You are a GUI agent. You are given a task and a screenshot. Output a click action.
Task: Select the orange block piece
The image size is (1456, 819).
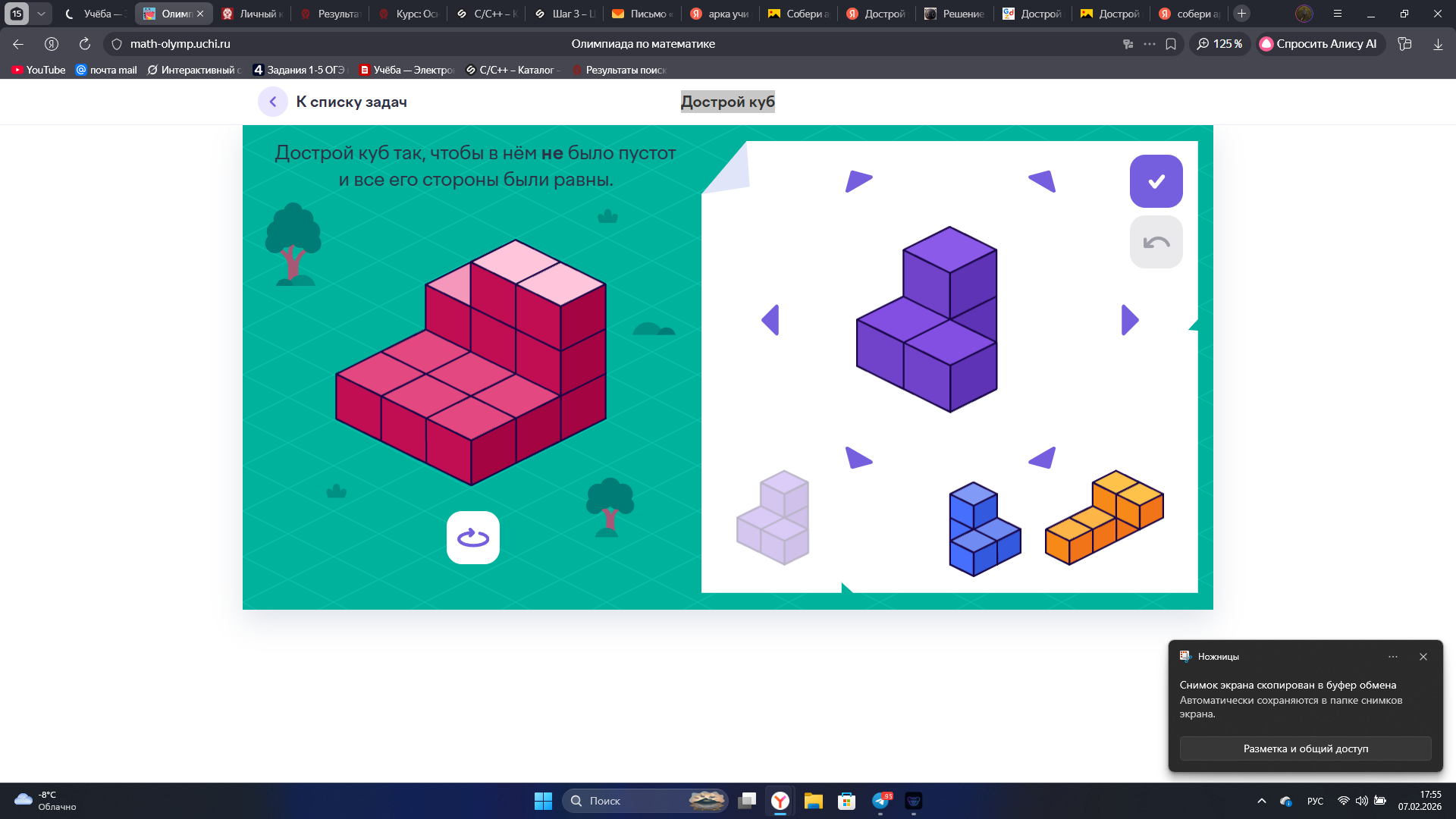tap(1104, 518)
